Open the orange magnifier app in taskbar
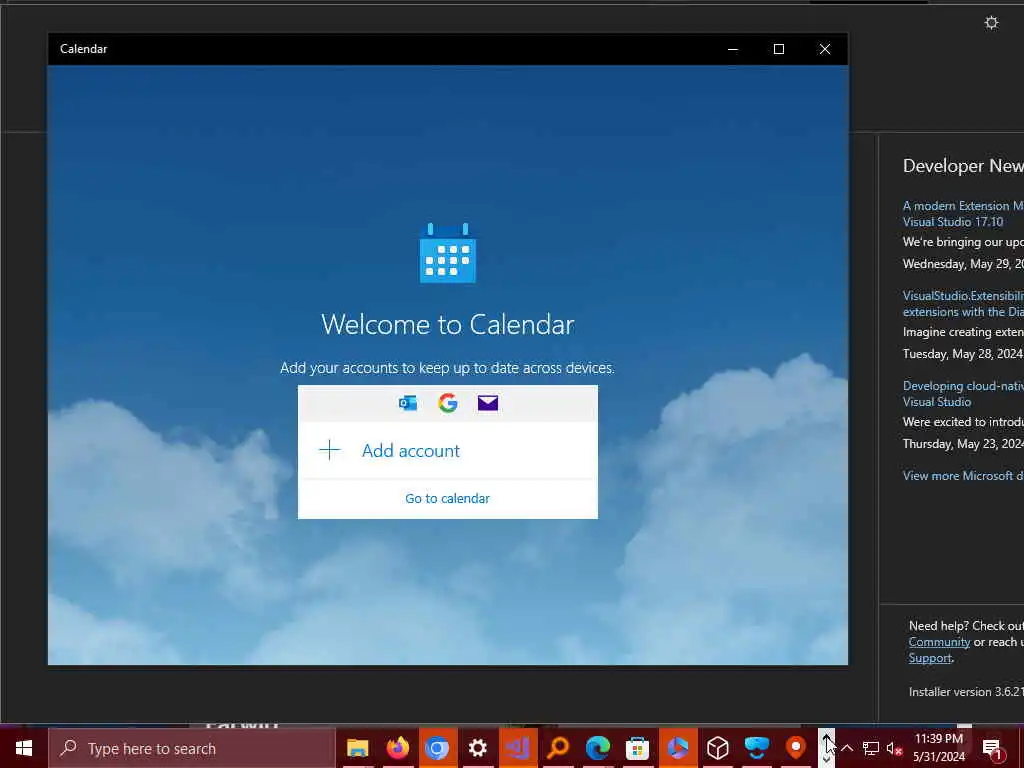Screen dimensions: 1024x768 (558, 748)
